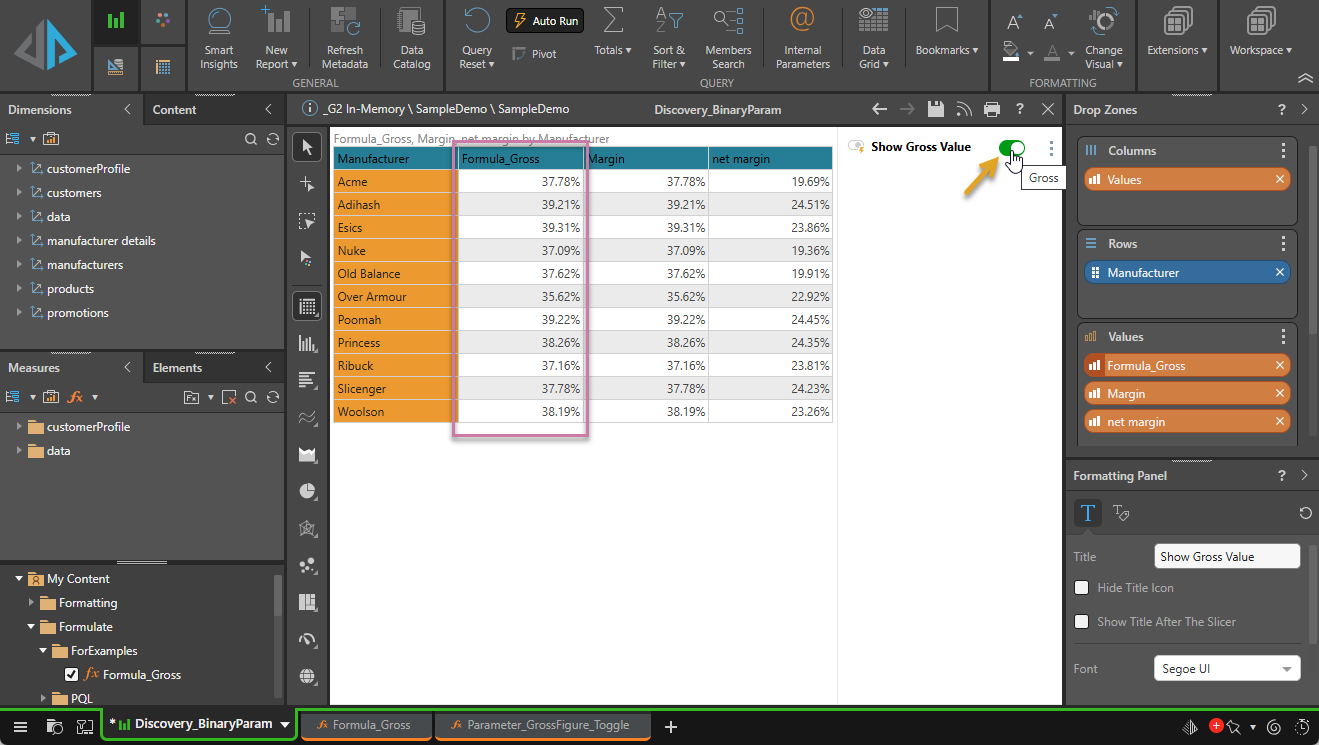Screen dimensions: 1319x745
Task: Switch to the Formula_Gross bottom tab
Action: [367, 726]
